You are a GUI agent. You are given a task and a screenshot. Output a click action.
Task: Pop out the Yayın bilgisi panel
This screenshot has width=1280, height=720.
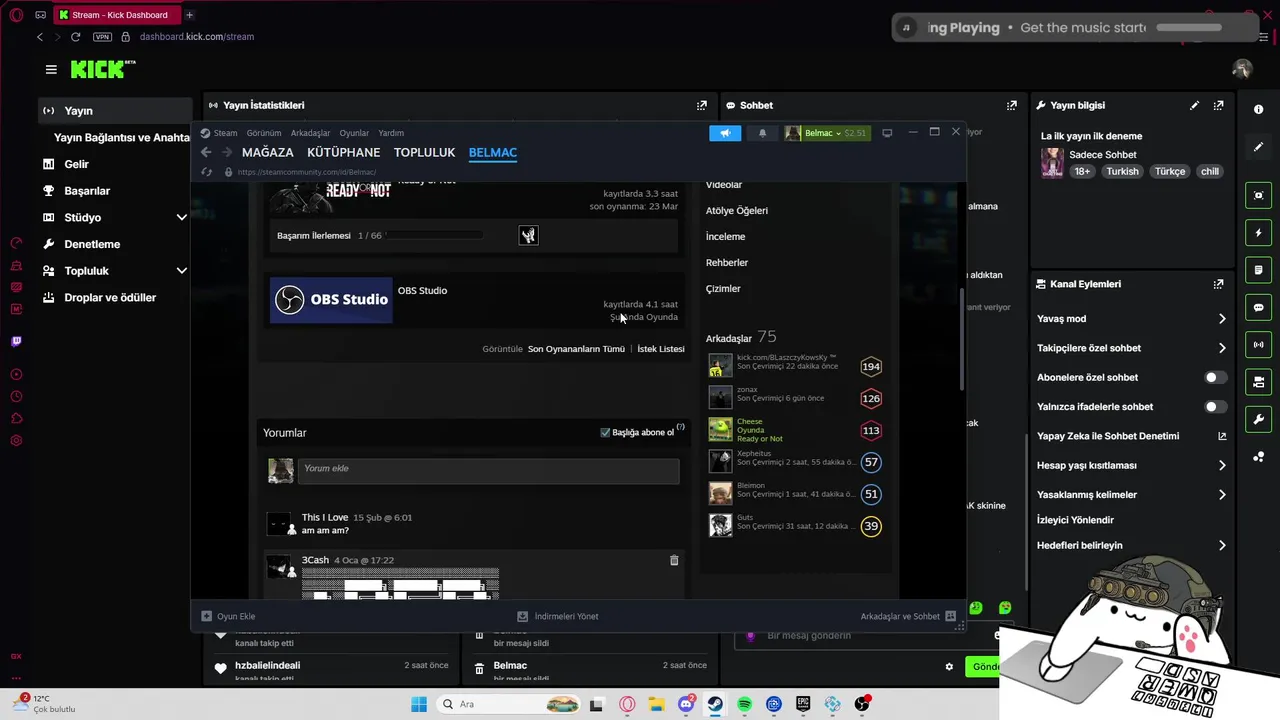pos(1218,105)
